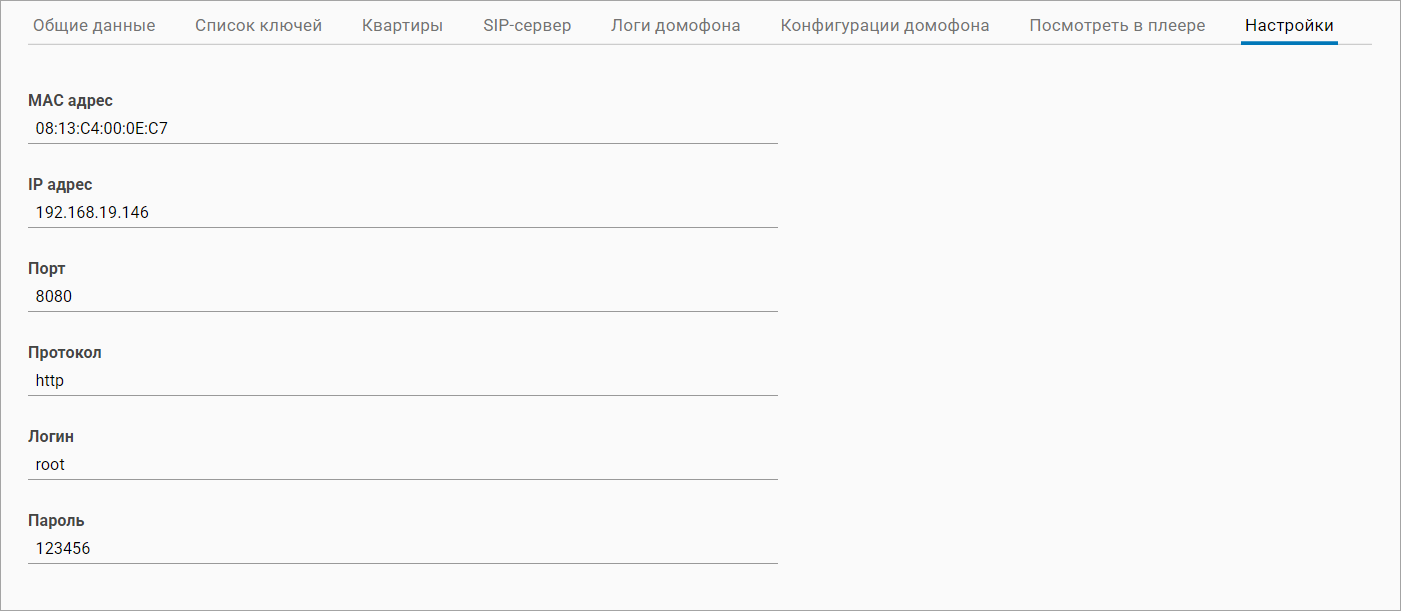The height and width of the screenshot is (611, 1401).
Task: Click the Логин field with root
Action: [x=403, y=464]
